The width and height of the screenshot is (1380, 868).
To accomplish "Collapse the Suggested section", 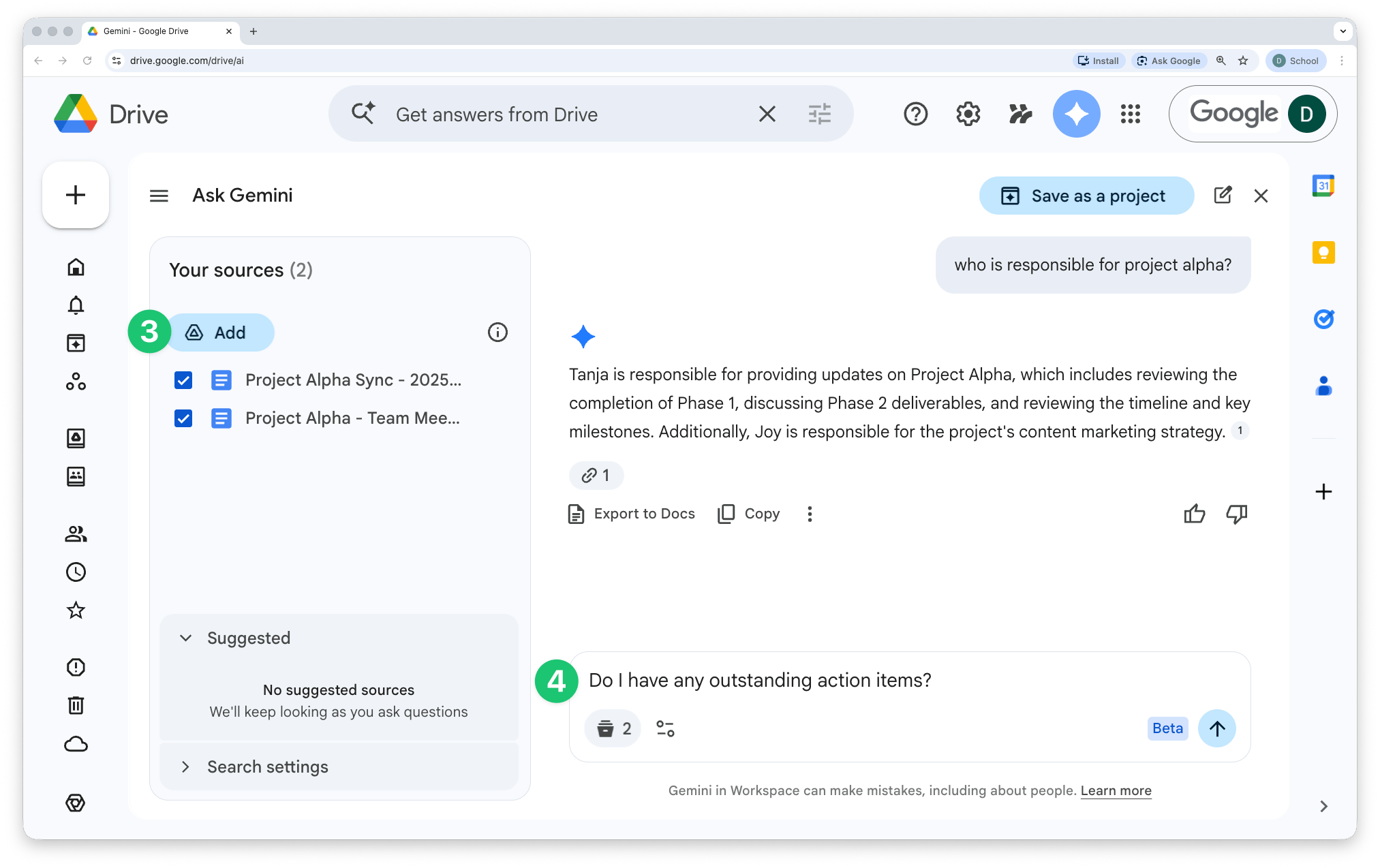I will point(185,638).
